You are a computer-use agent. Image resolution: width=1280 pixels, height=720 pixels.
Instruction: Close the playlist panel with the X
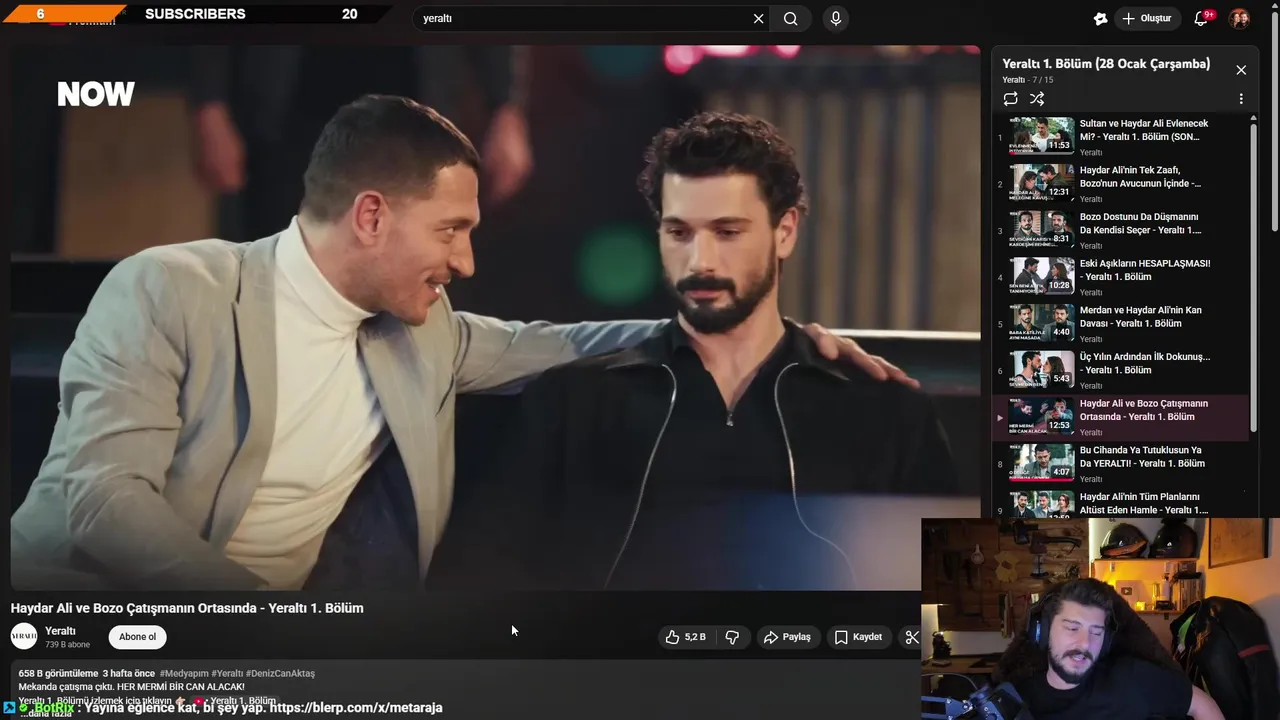pyautogui.click(x=1241, y=70)
